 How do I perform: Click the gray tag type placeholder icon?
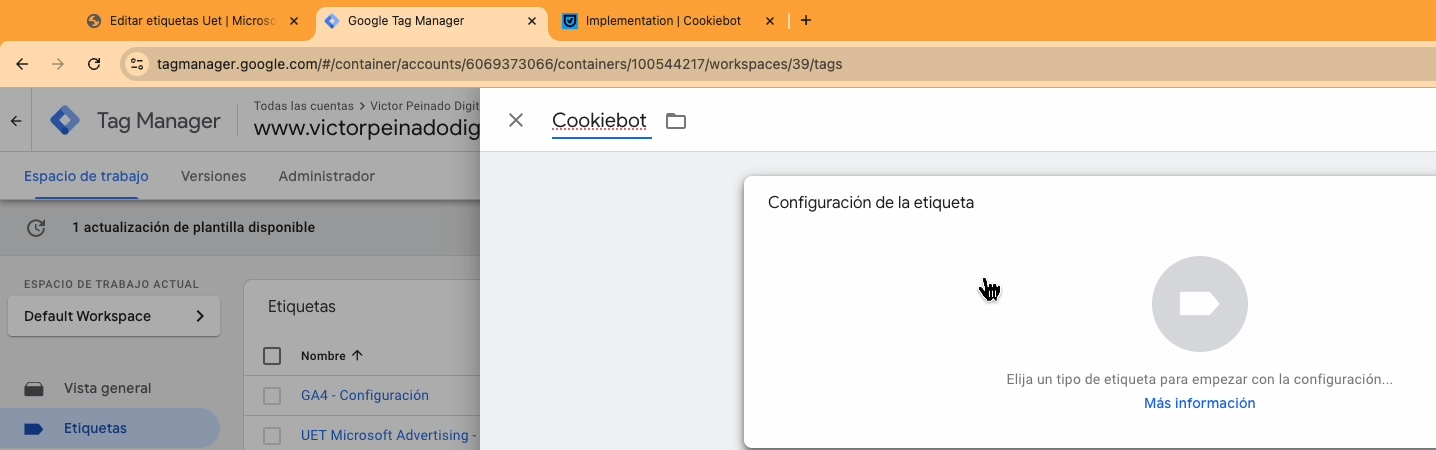tap(1199, 304)
